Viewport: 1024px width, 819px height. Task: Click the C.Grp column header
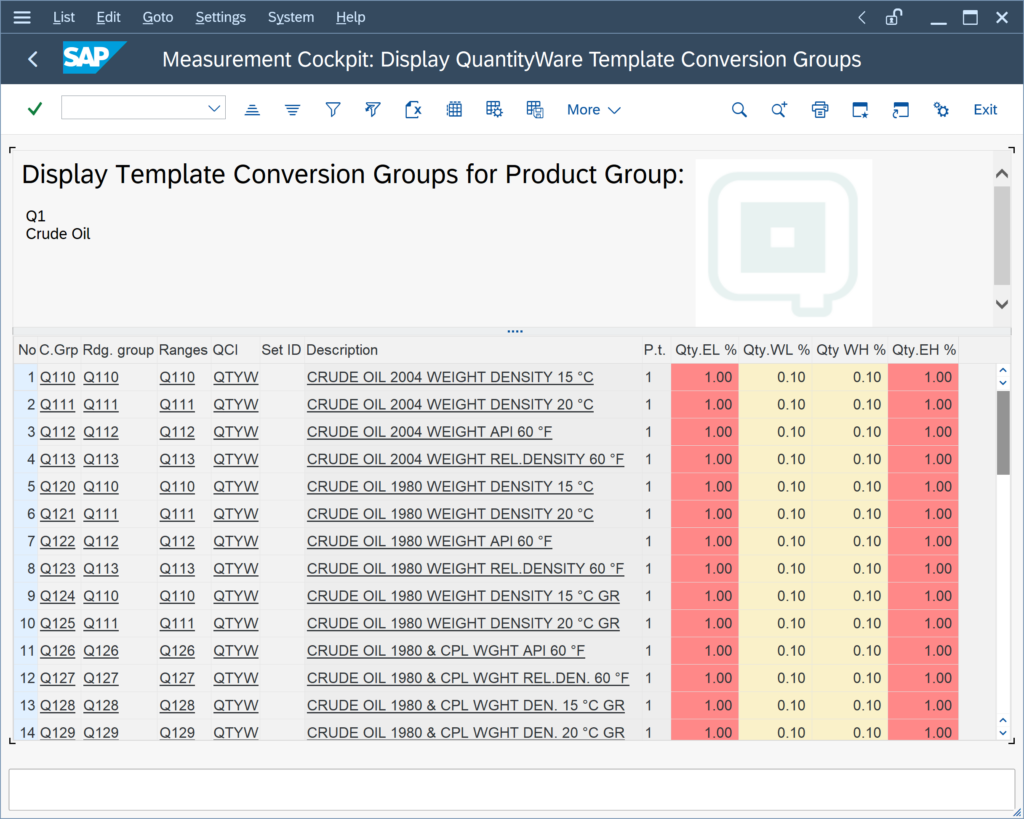click(x=58, y=350)
